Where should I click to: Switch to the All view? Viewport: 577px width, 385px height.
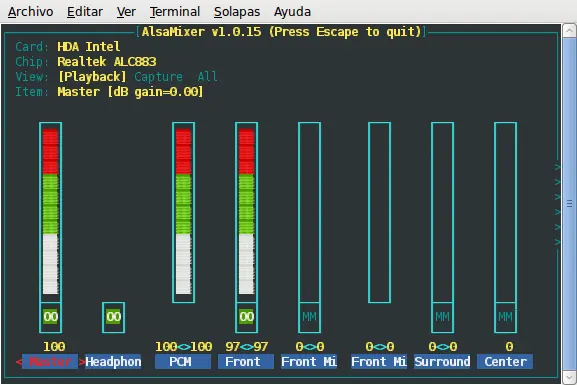207,77
